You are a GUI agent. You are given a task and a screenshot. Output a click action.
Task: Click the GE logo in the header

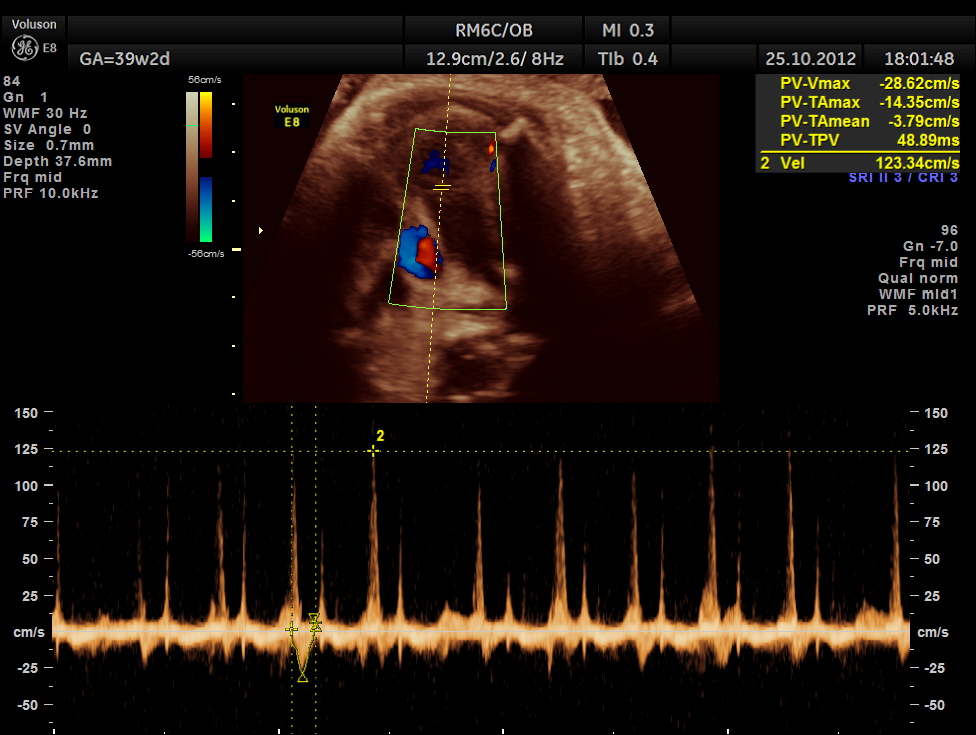tap(25, 48)
